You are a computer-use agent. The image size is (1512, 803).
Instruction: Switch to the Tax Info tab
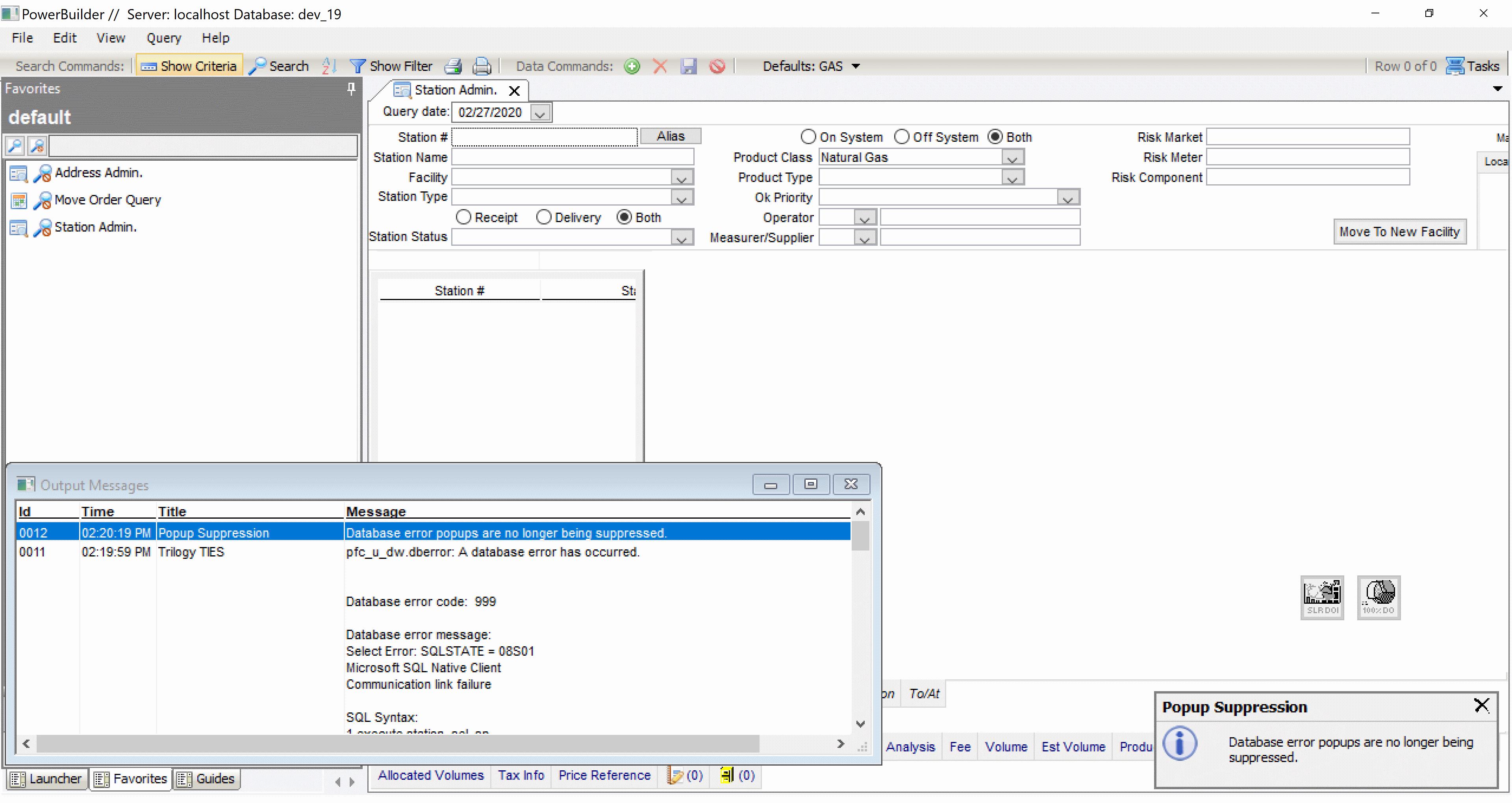click(521, 775)
